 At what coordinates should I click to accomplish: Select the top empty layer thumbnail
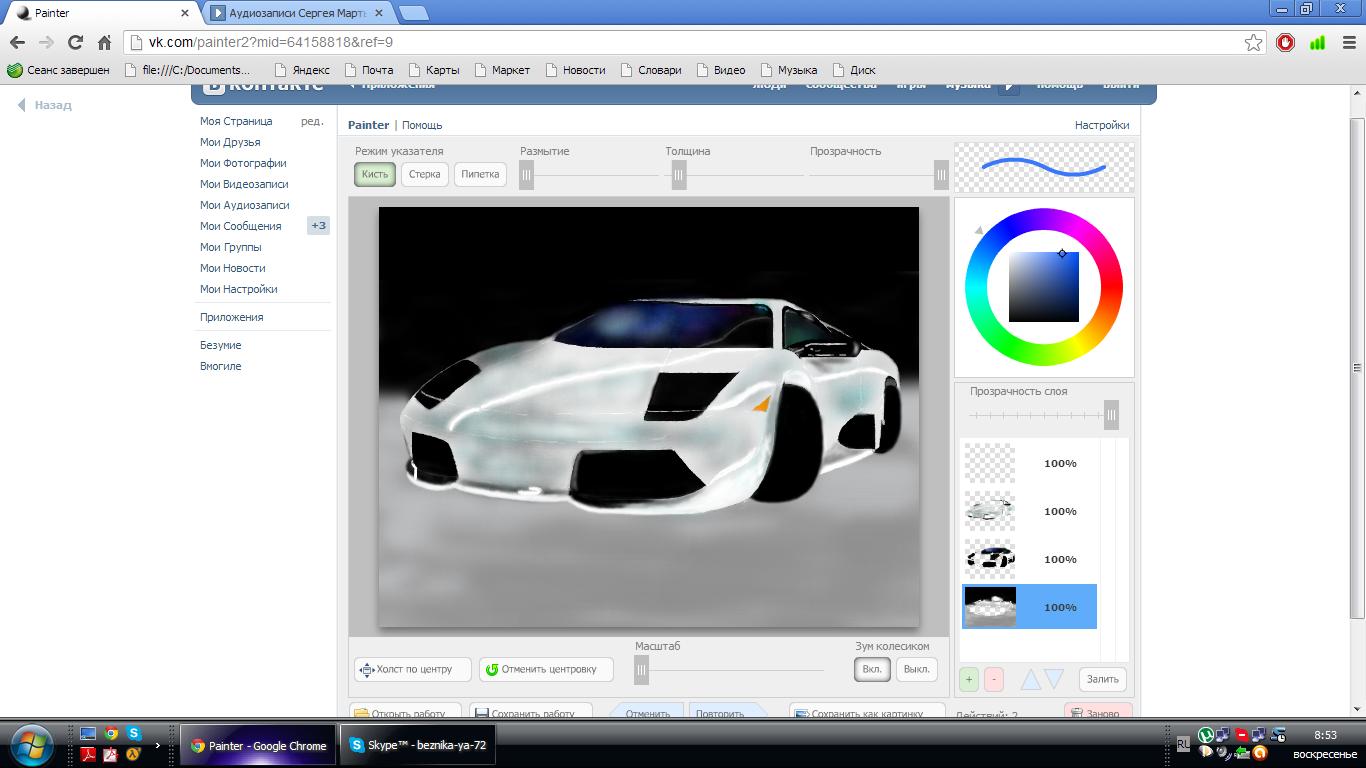(x=989, y=463)
